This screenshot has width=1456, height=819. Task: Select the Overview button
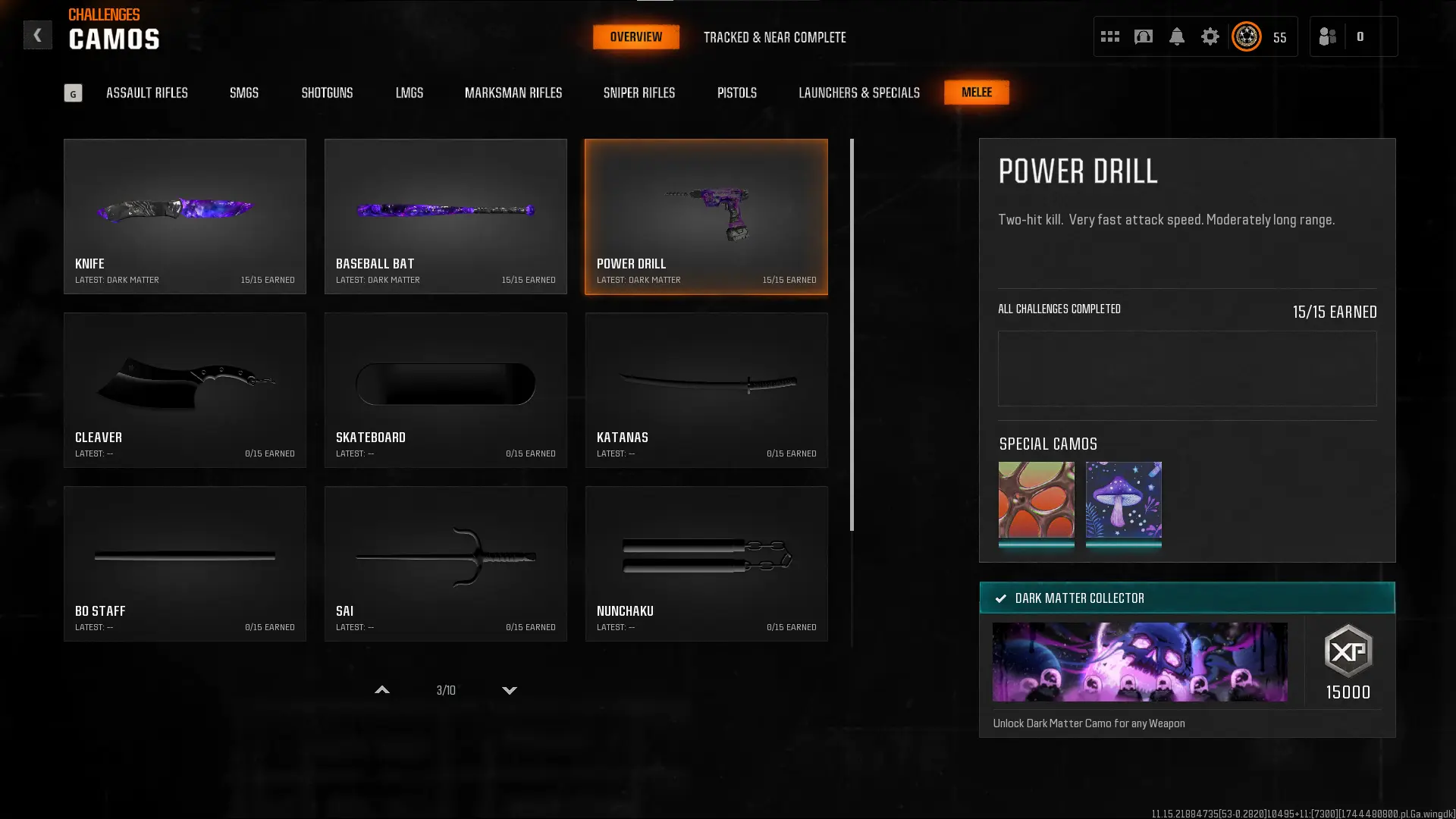[635, 37]
